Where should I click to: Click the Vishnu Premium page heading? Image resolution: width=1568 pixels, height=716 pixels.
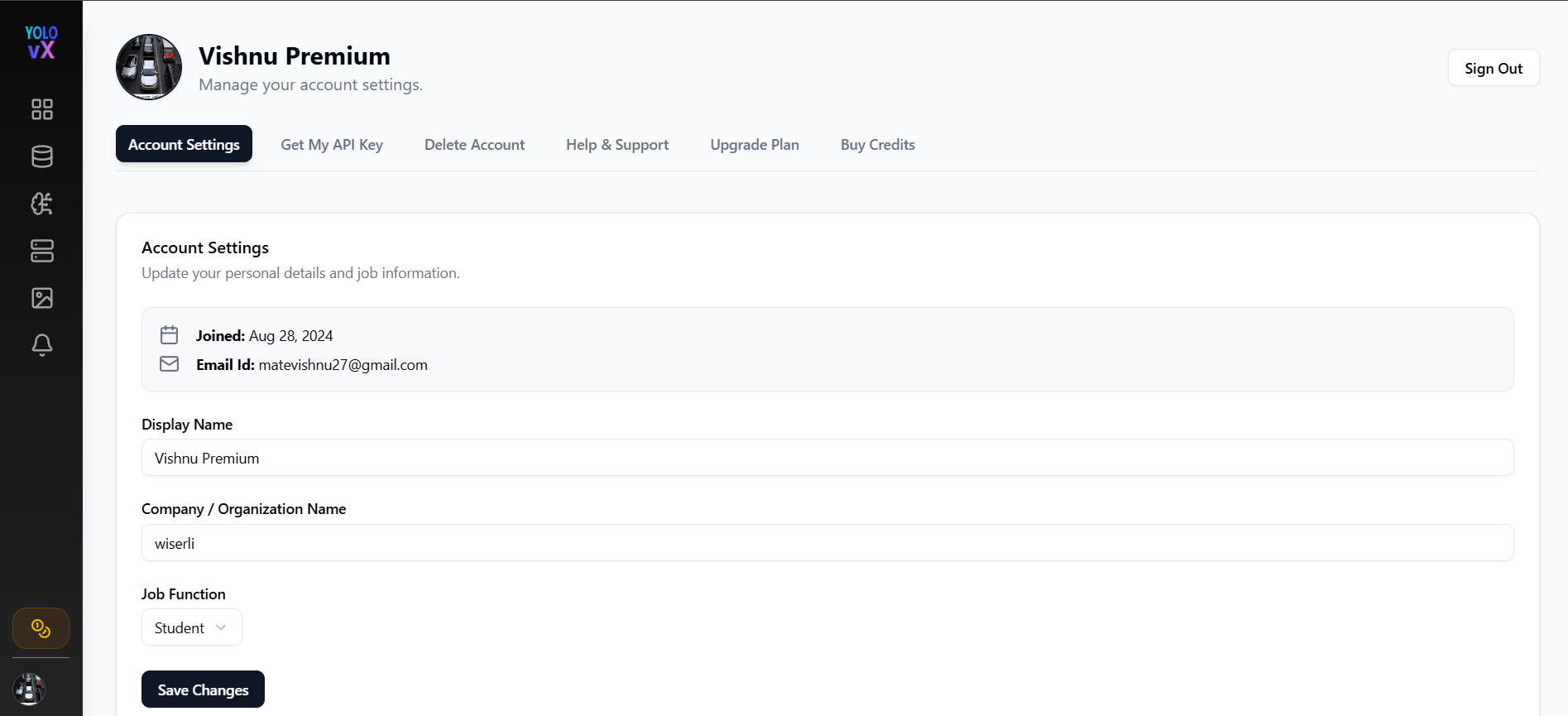[295, 55]
